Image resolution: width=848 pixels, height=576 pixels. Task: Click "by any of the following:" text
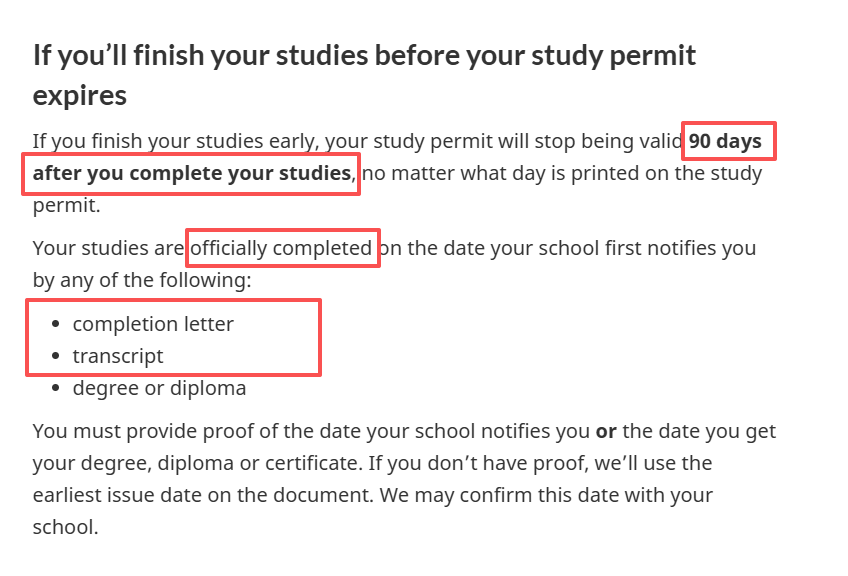(142, 280)
